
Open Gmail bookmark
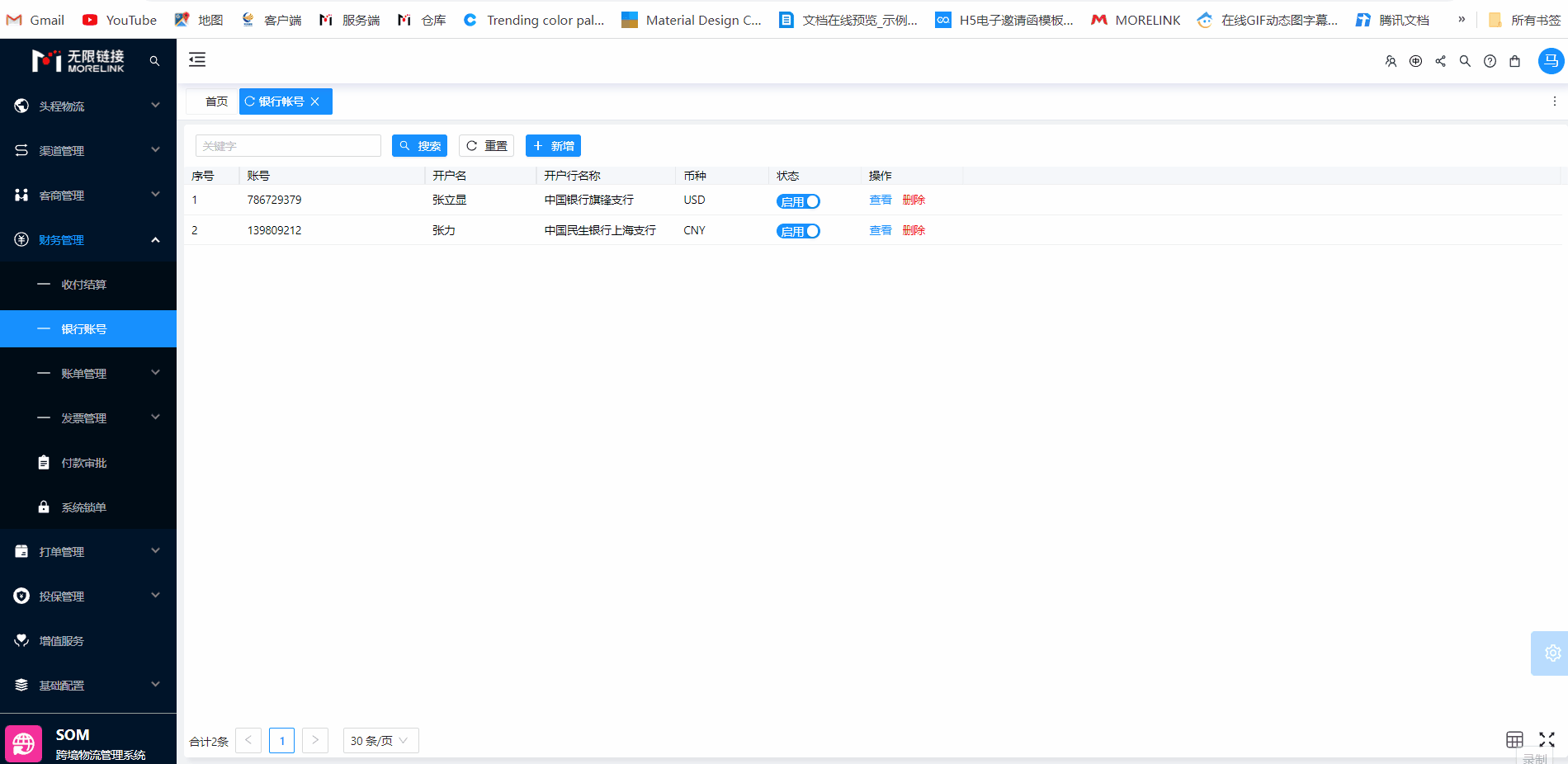click(x=35, y=20)
